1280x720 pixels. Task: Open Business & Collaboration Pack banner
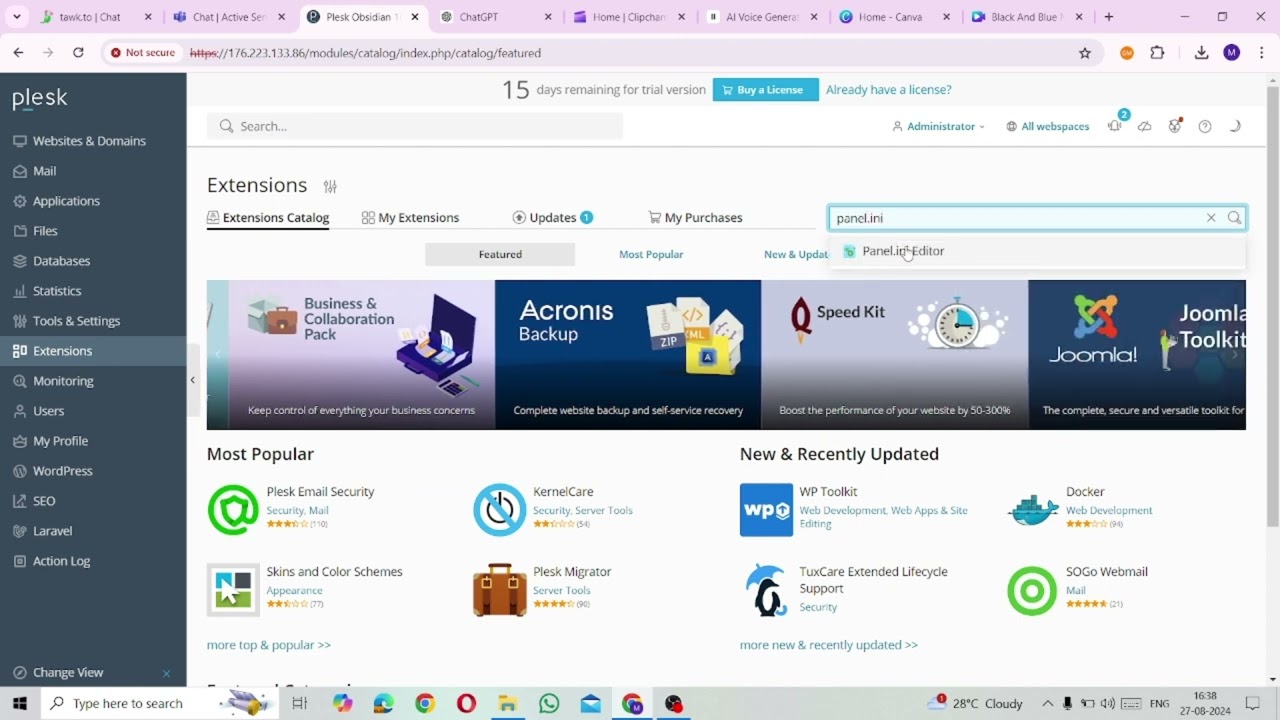361,355
